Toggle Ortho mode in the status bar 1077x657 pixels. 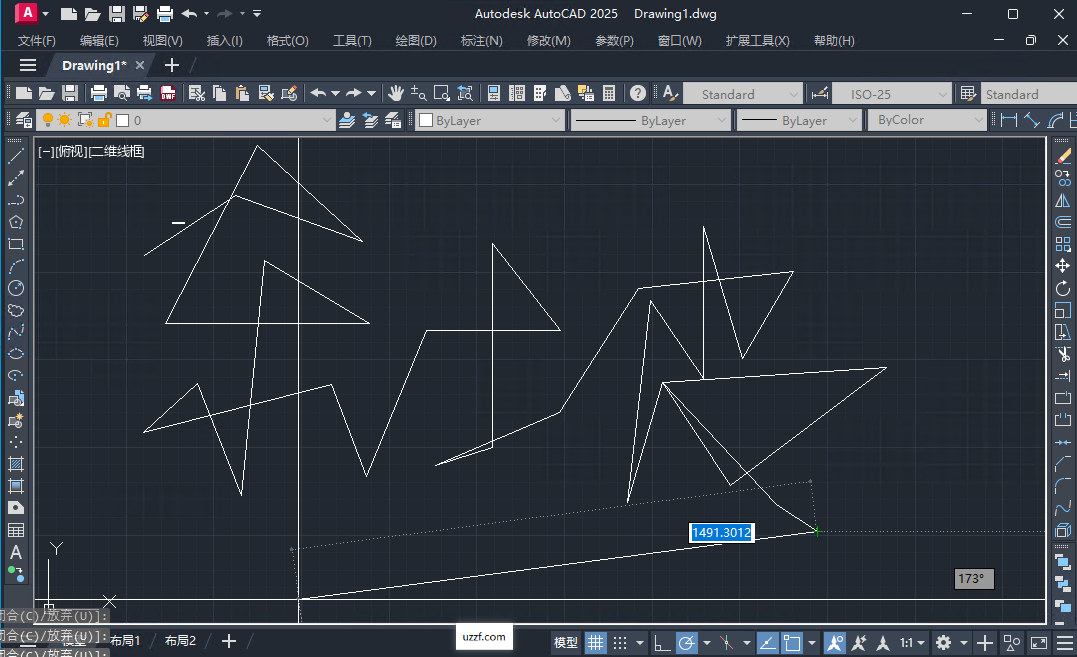[x=662, y=642]
